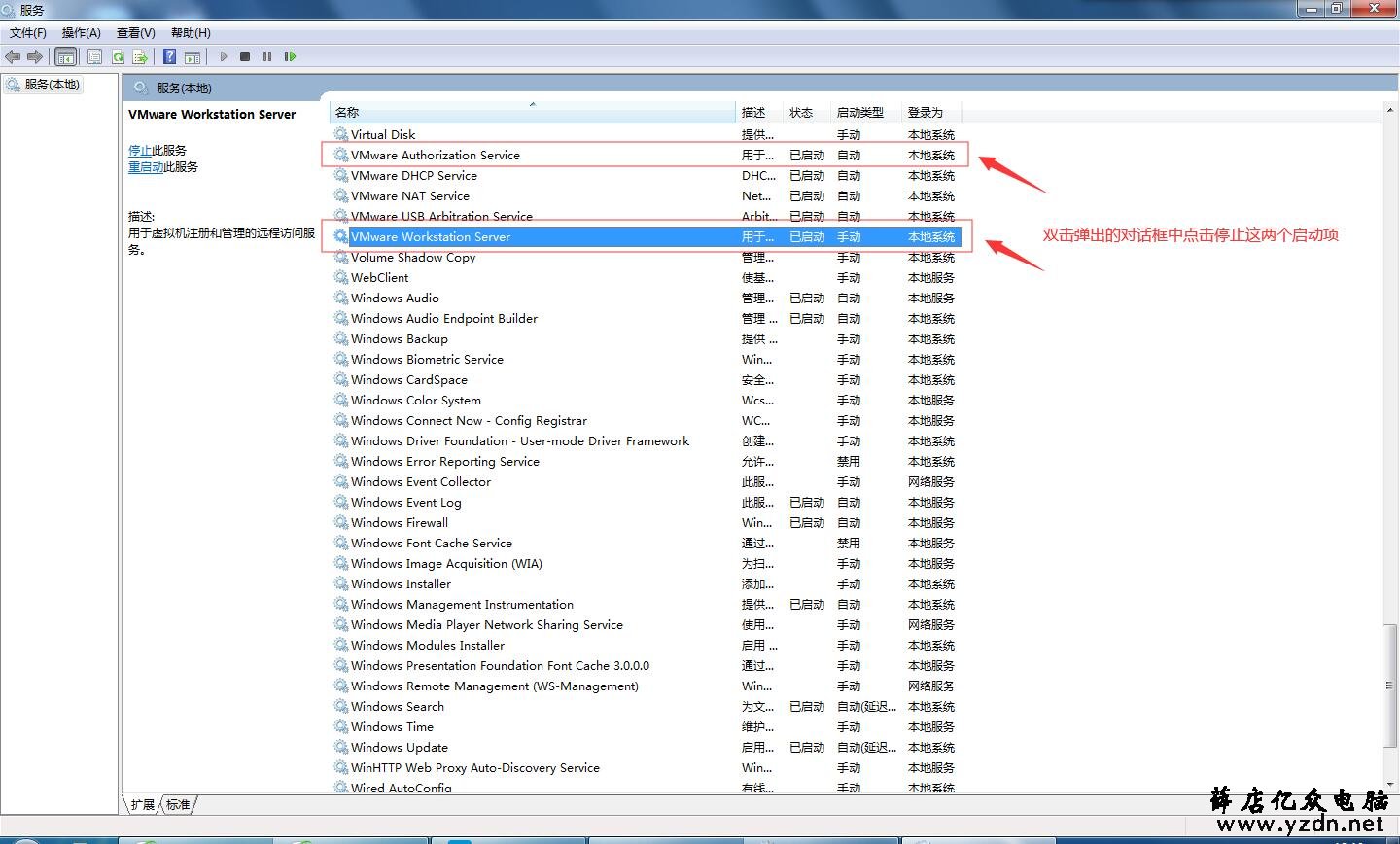The width and height of the screenshot is (1400, 844).
Task: Sort by the 描述 column header
Action: point(759,112)
